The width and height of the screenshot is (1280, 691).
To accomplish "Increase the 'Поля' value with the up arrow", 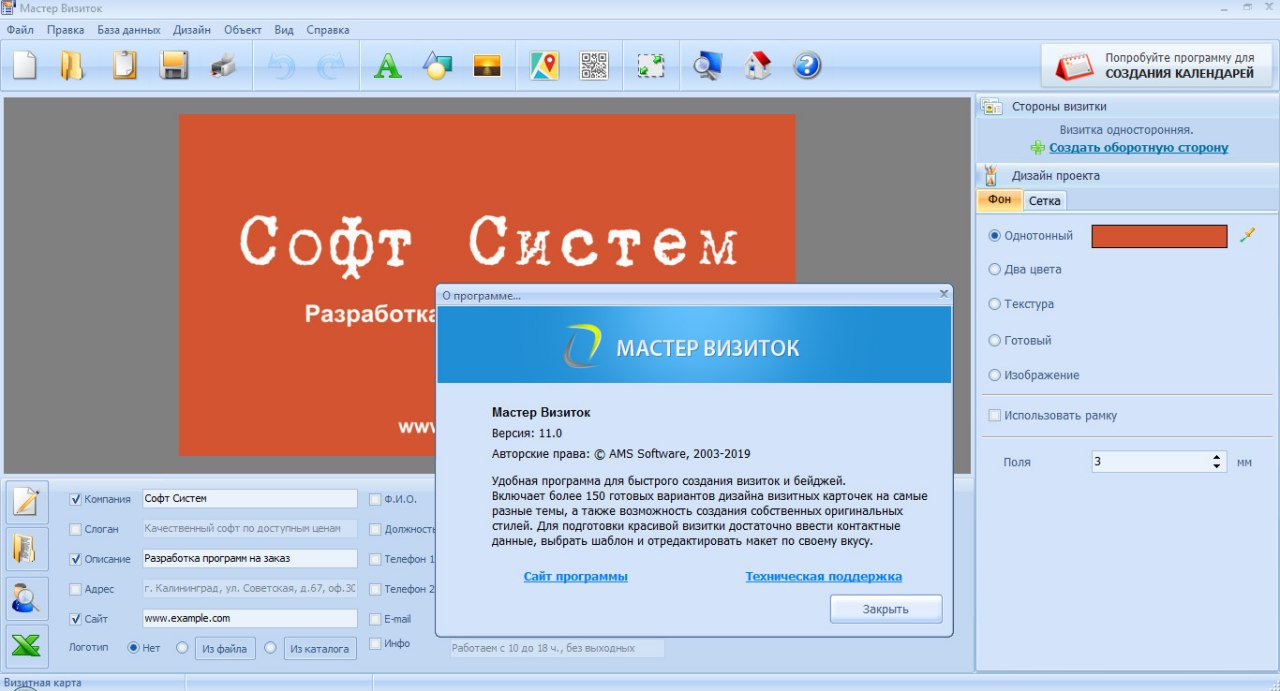I will click(x=1217, y=457).
